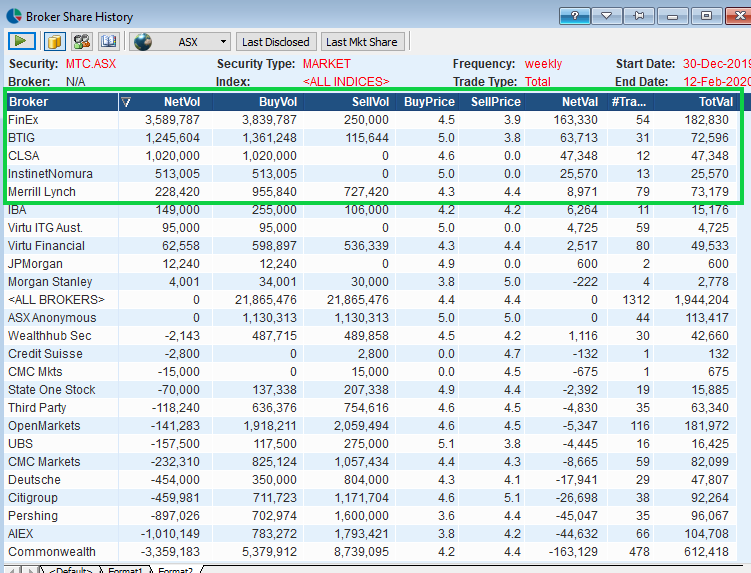751x573 pixels.
Task: Switch to the Format2 tab
Action: [175, 570]
